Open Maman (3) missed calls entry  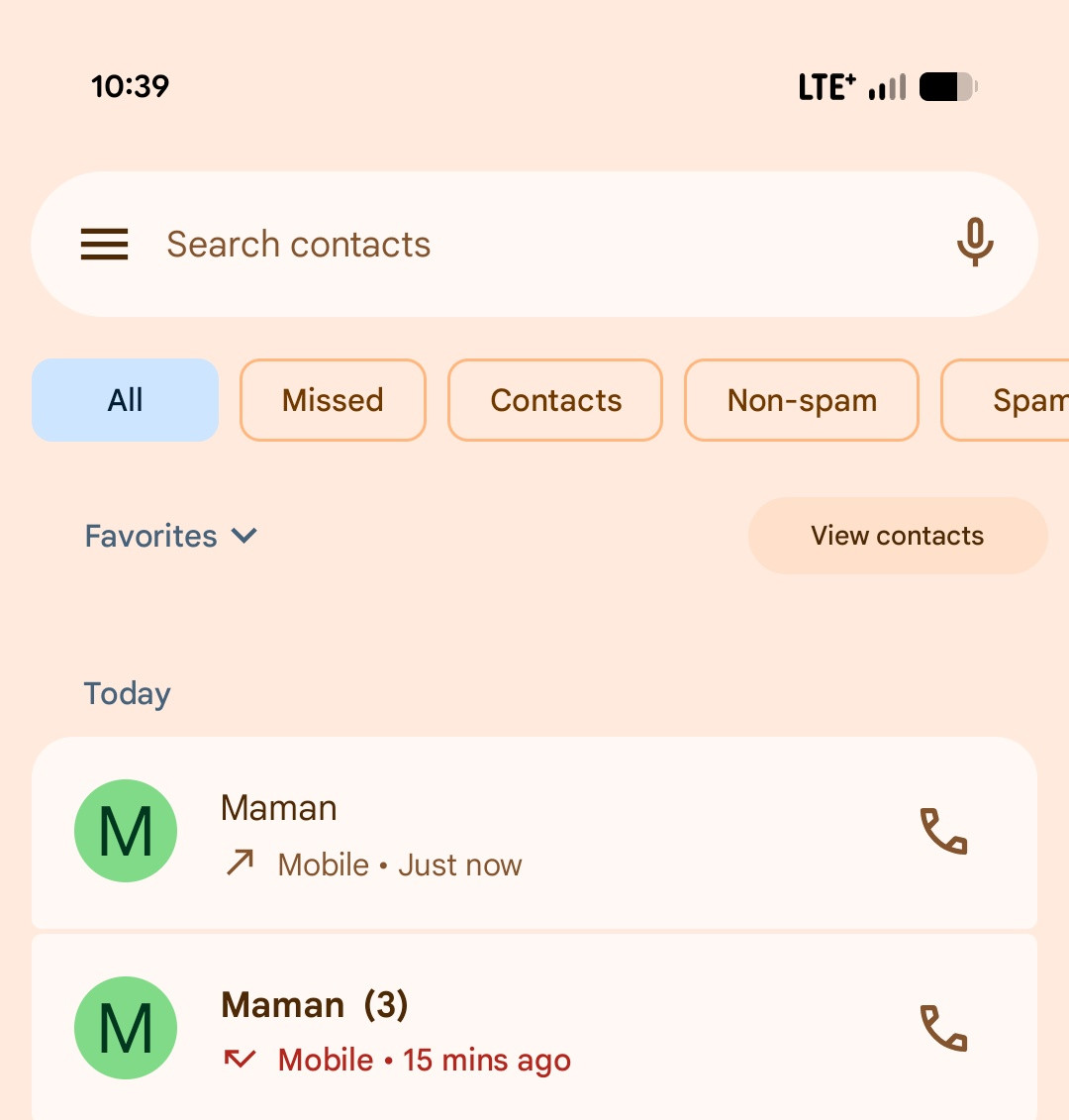tap(534, 1027)
